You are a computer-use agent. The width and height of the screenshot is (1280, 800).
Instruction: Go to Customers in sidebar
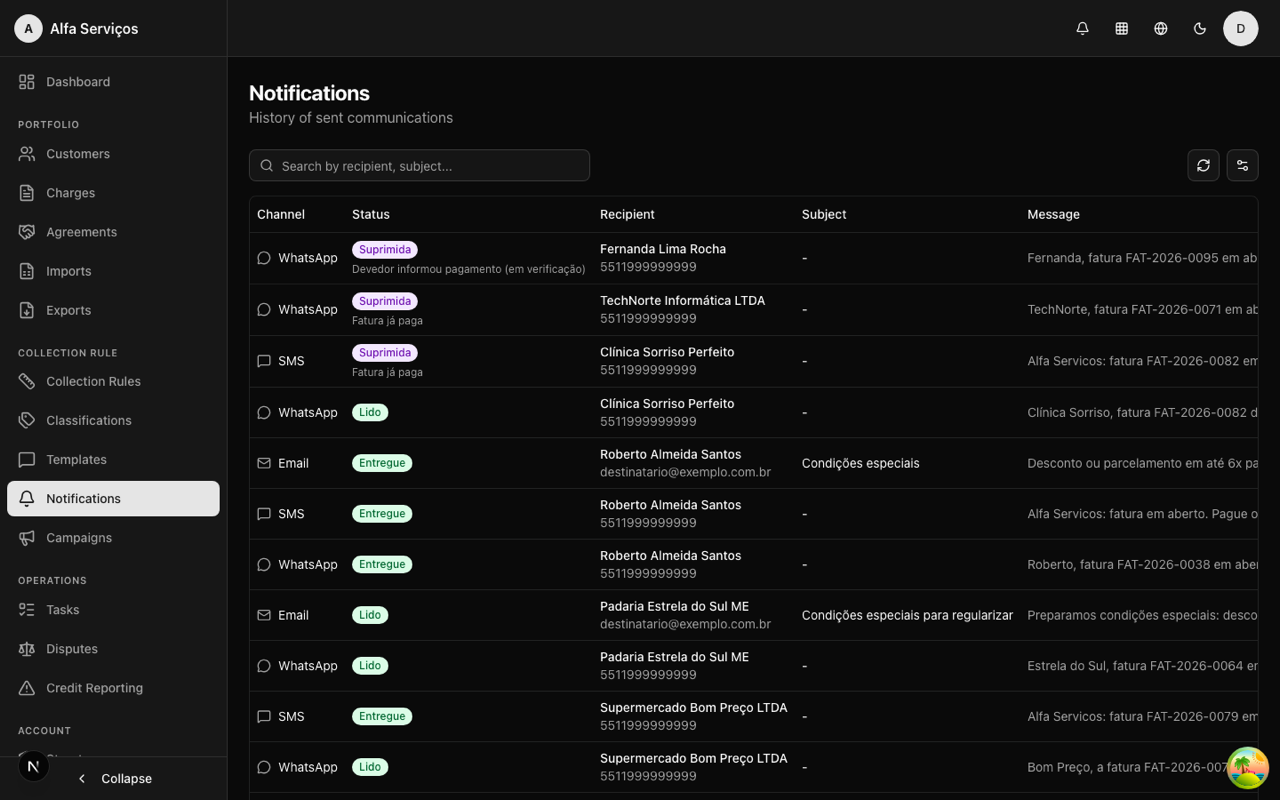point(113,154)
